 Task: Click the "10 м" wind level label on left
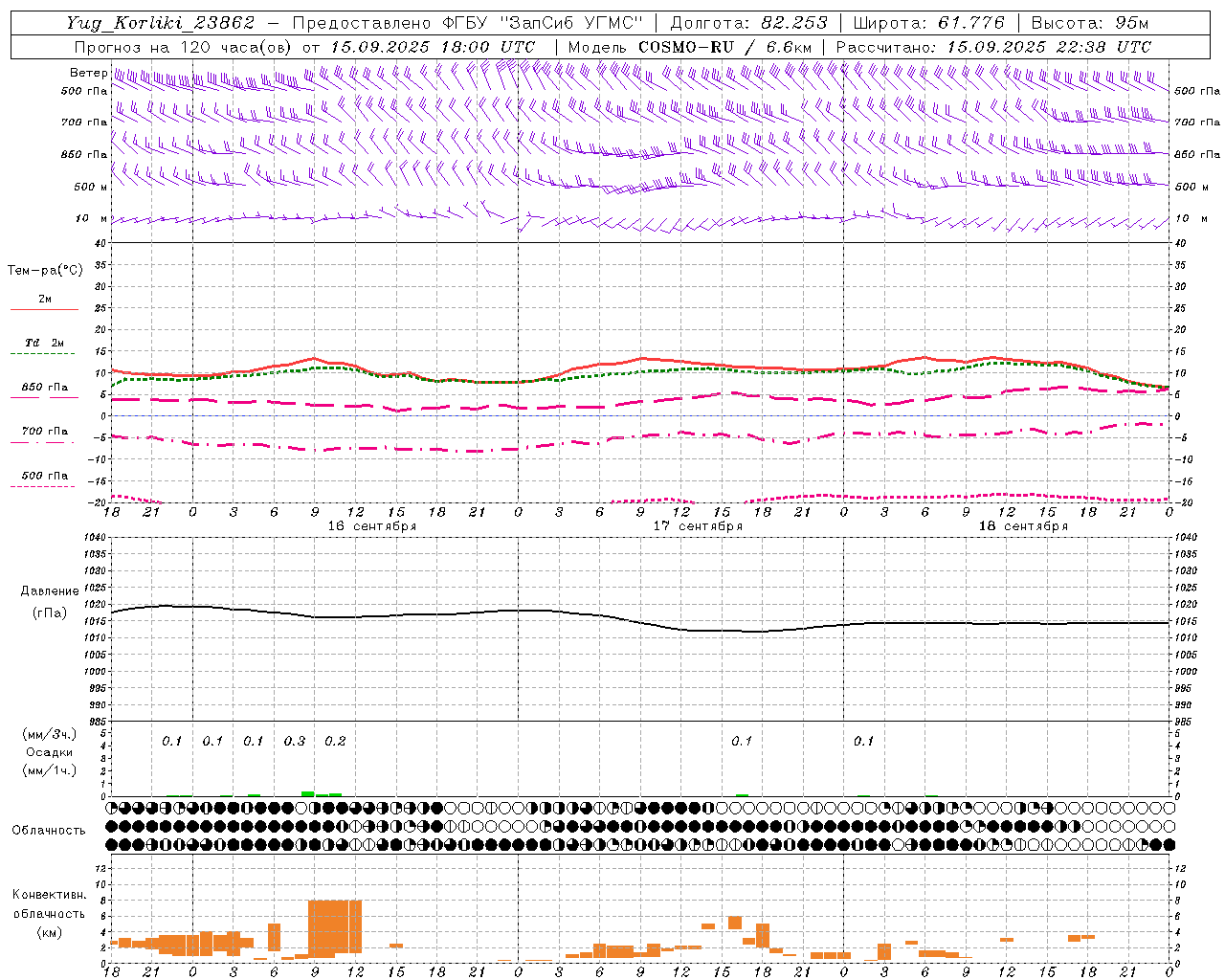(91, 218)
